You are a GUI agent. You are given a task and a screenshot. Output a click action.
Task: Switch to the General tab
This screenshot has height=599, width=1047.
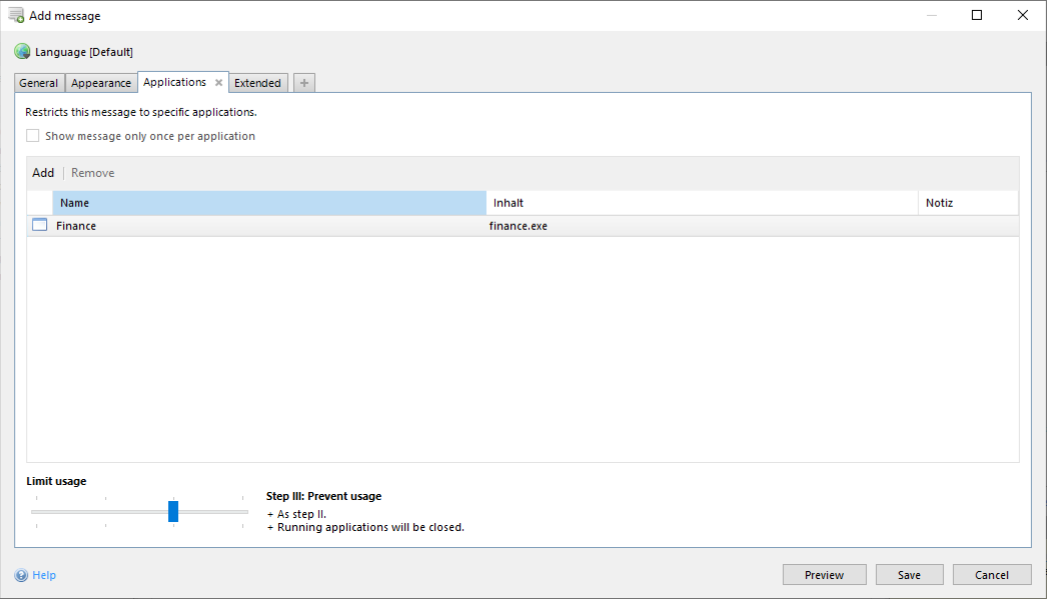click(x=38, y=82)
